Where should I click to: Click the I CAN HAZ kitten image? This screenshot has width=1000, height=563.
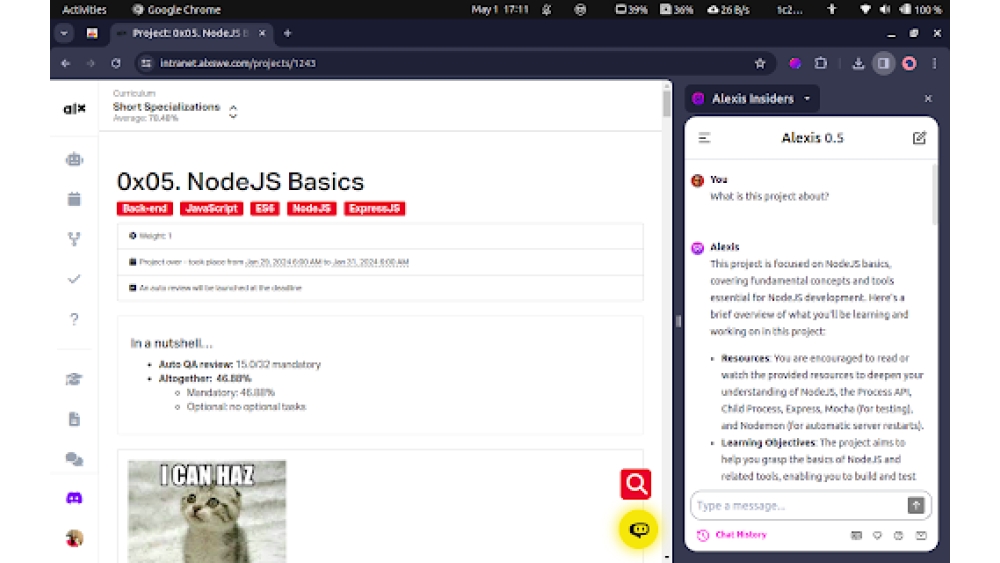tap(207, 511)
